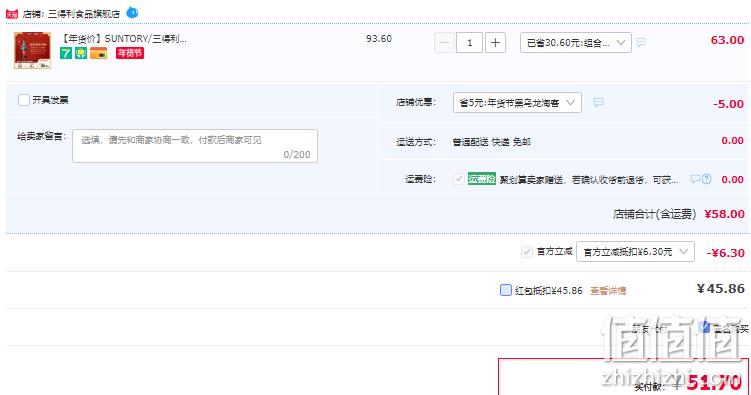Increase quantity with the plus button
Screen dimensions: 751x395
495,43
